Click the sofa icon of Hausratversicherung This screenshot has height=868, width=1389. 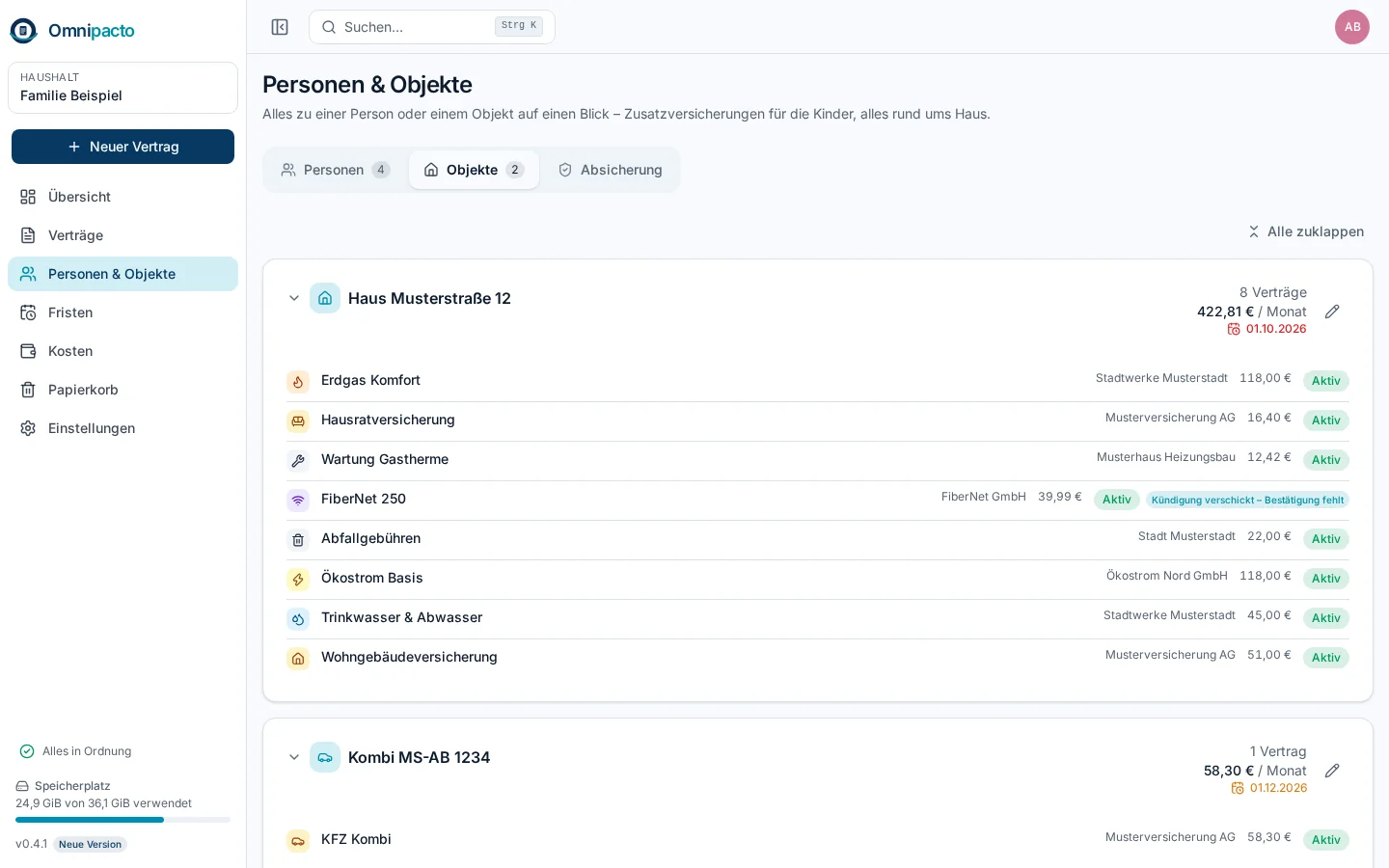point(298,421)
